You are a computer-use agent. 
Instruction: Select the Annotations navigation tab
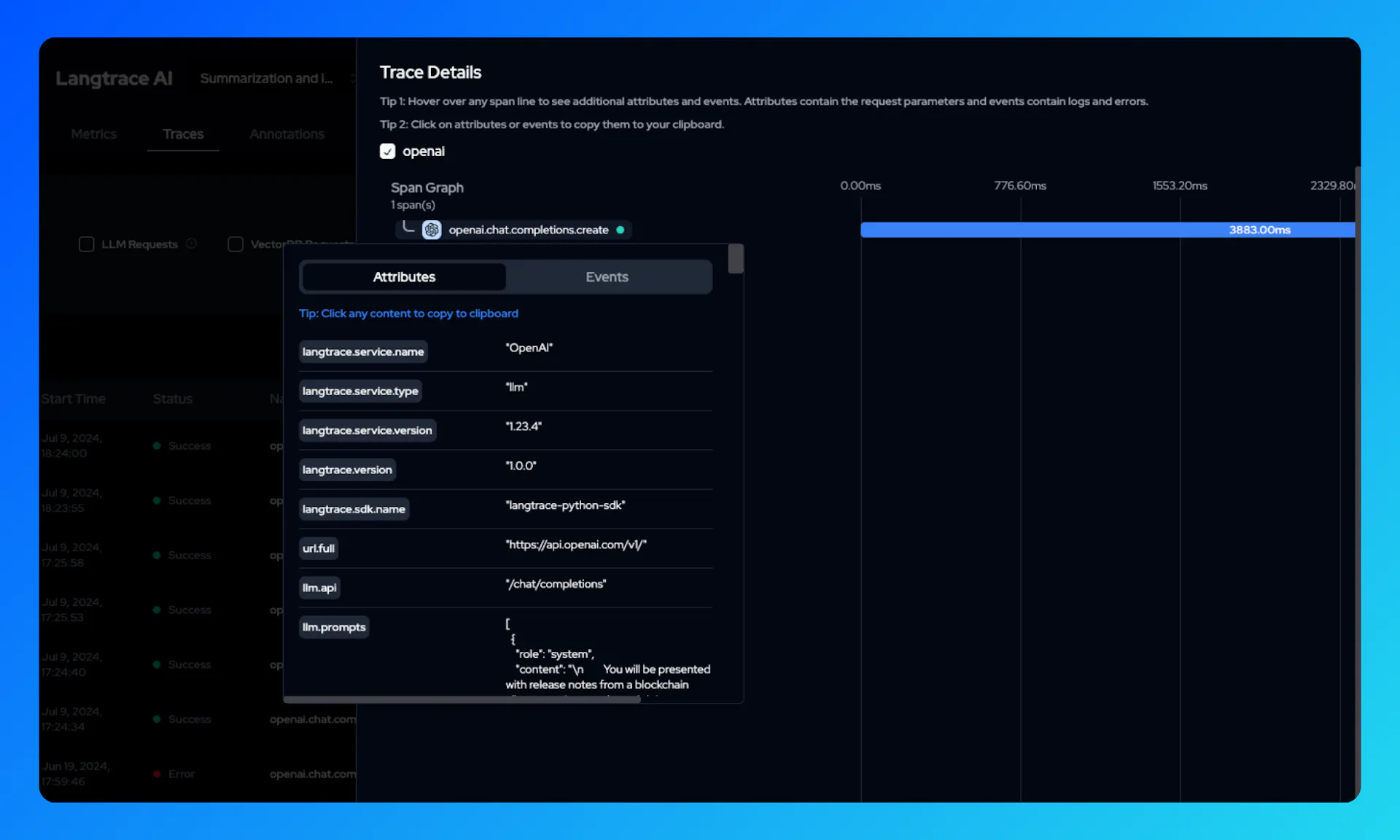tap(287, 133)
